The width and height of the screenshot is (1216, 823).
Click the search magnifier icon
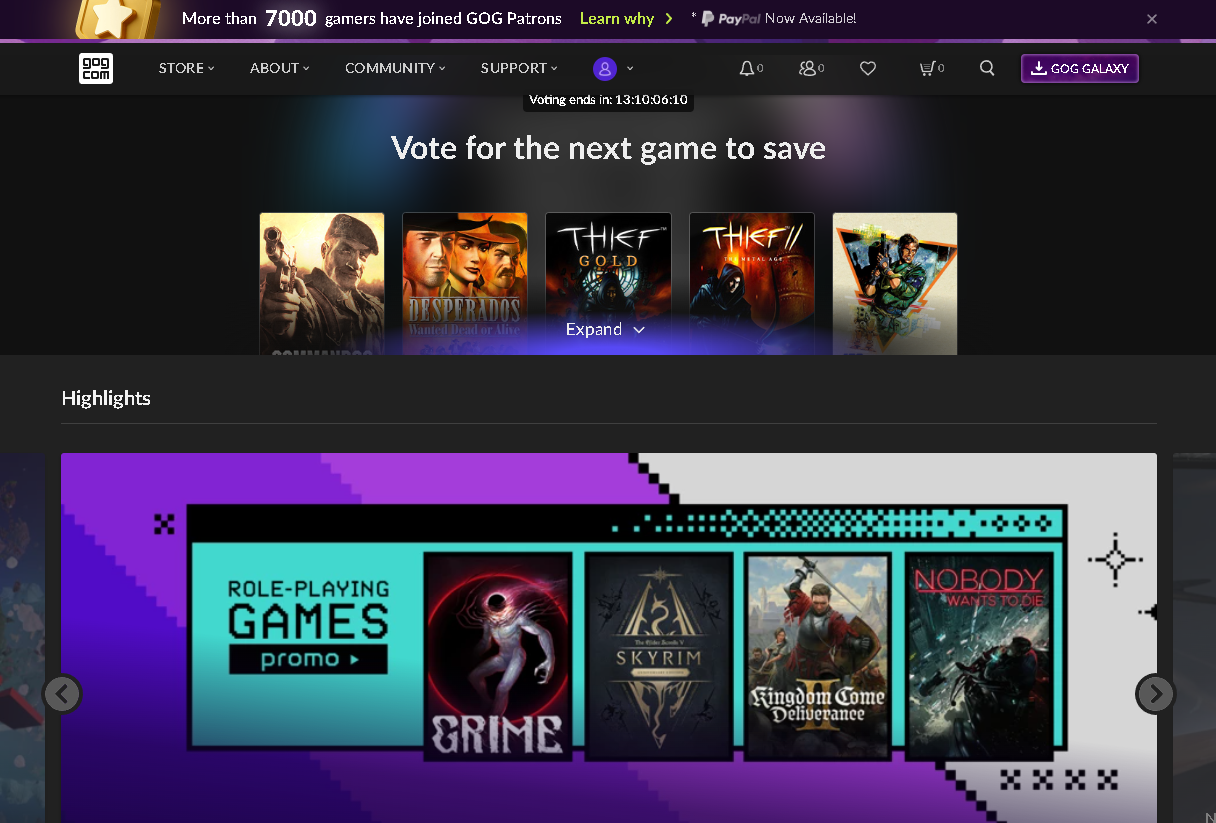tap(987, 68)
